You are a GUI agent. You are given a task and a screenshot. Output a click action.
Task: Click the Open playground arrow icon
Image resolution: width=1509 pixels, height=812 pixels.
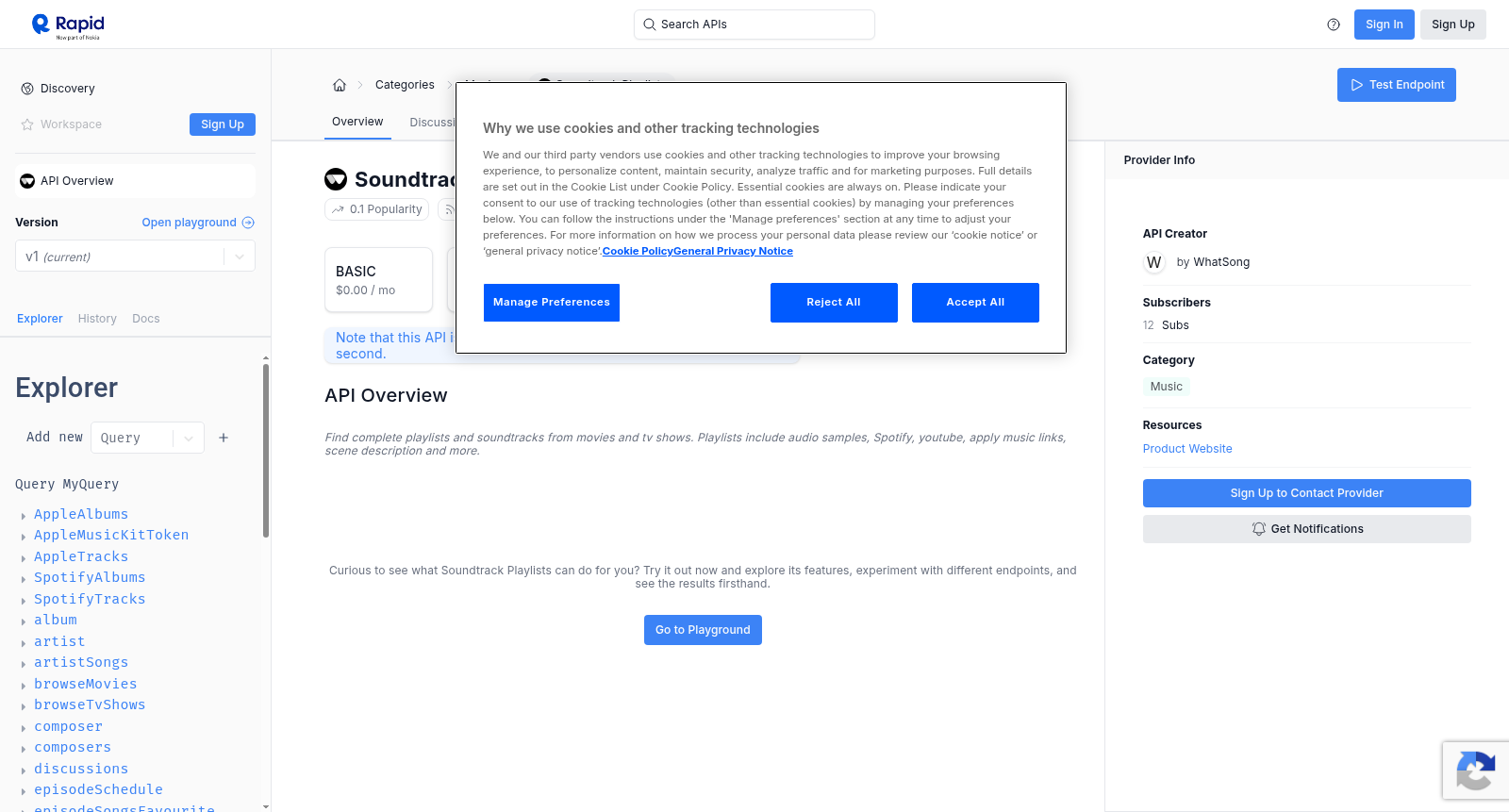click(248, 223)
